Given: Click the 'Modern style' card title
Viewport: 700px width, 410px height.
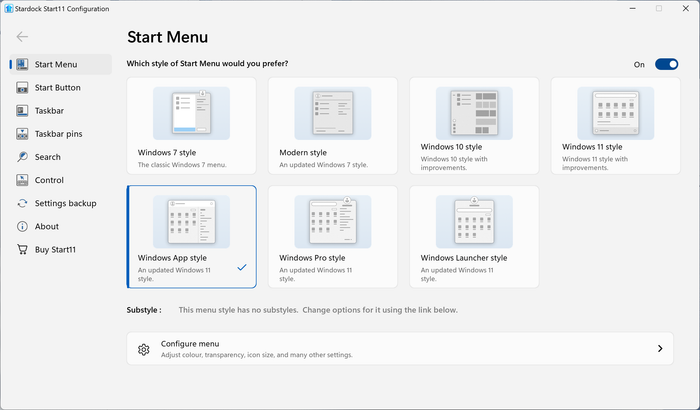Looking at the screenshot, I should click(x=303, y=153).
